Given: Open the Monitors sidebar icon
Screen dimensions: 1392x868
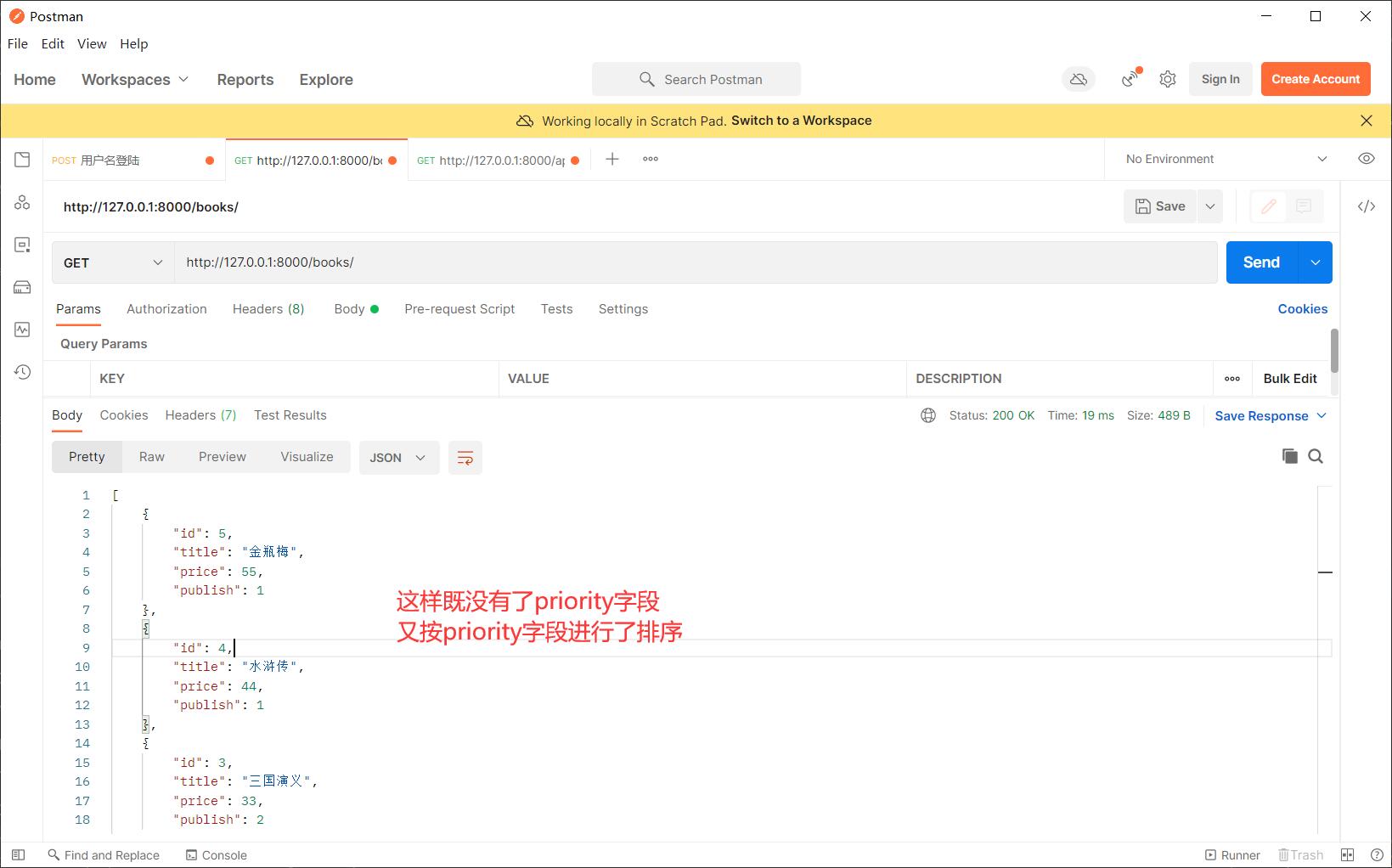Looking at the screenshot, I should [x=22, y=330].
